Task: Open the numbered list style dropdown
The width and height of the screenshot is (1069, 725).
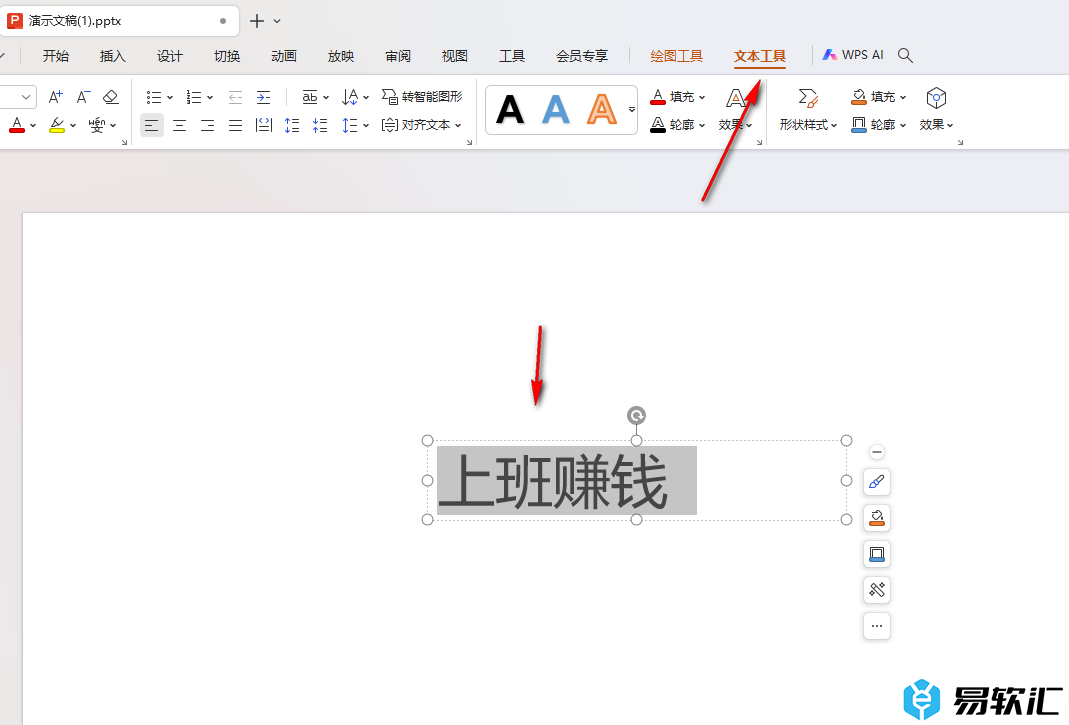Action: coord(210,98)
